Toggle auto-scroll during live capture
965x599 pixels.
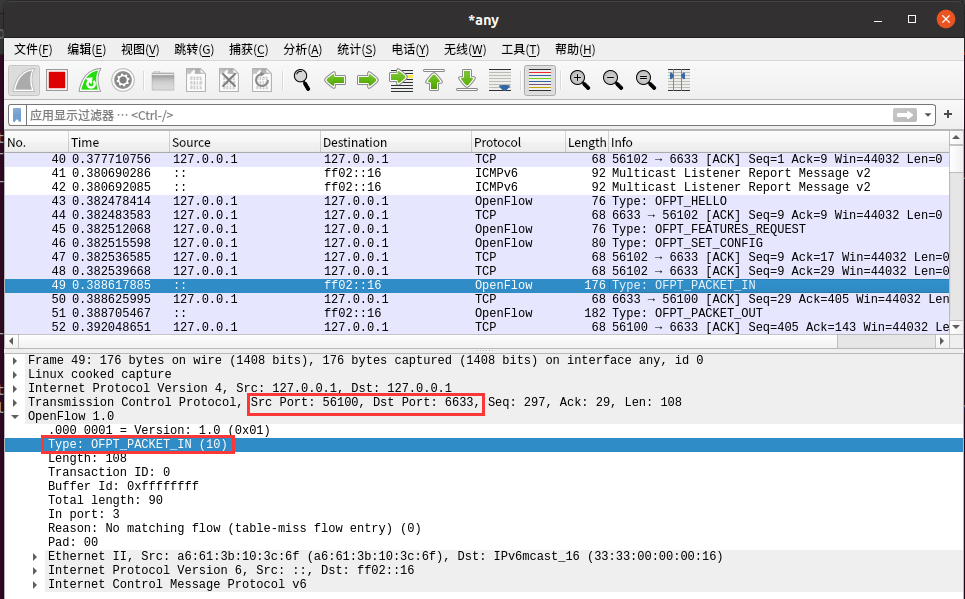pyautogui.click(x=500, y=81)
